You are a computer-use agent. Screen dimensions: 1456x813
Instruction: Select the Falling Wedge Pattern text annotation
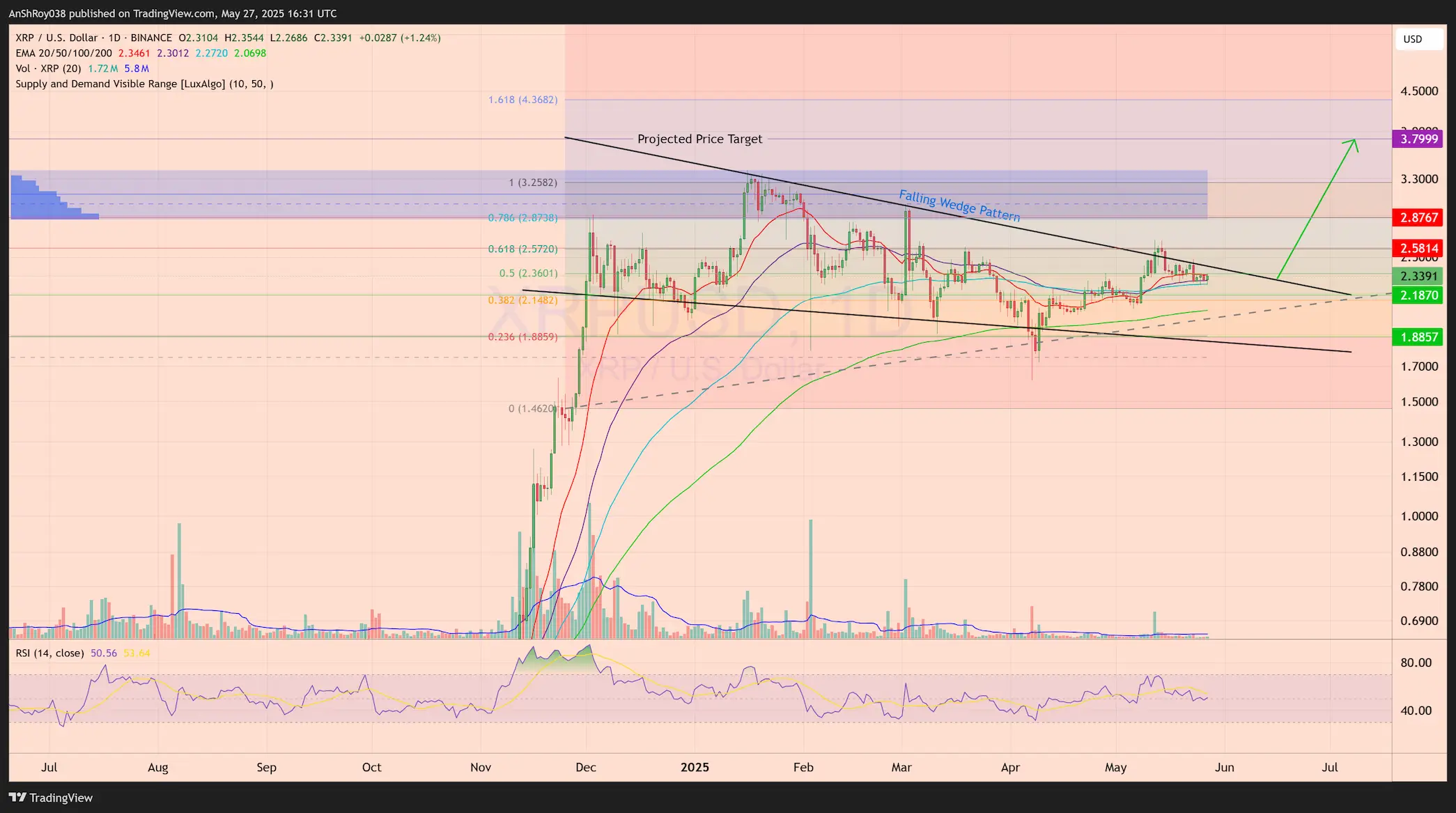959,206
